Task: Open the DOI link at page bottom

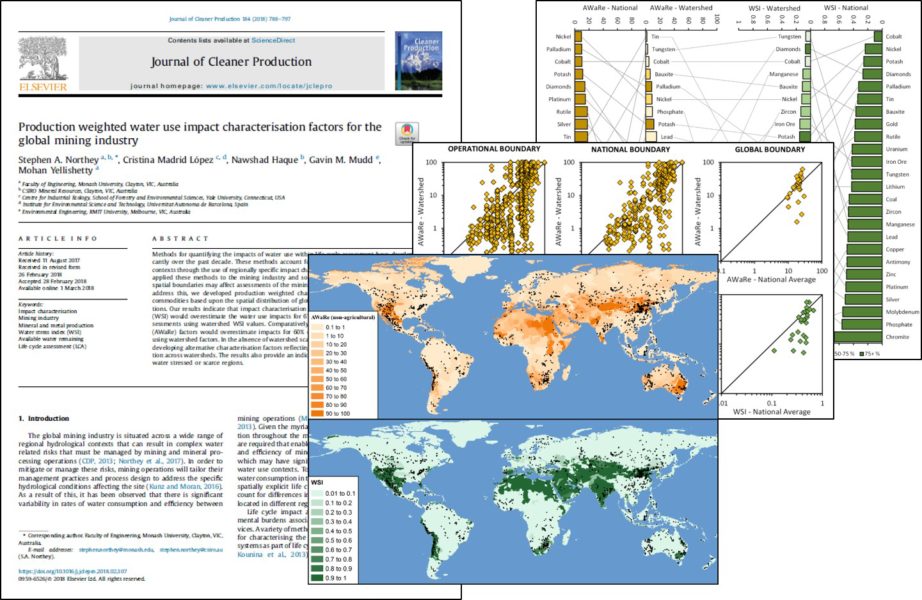Action: point(73,571)
